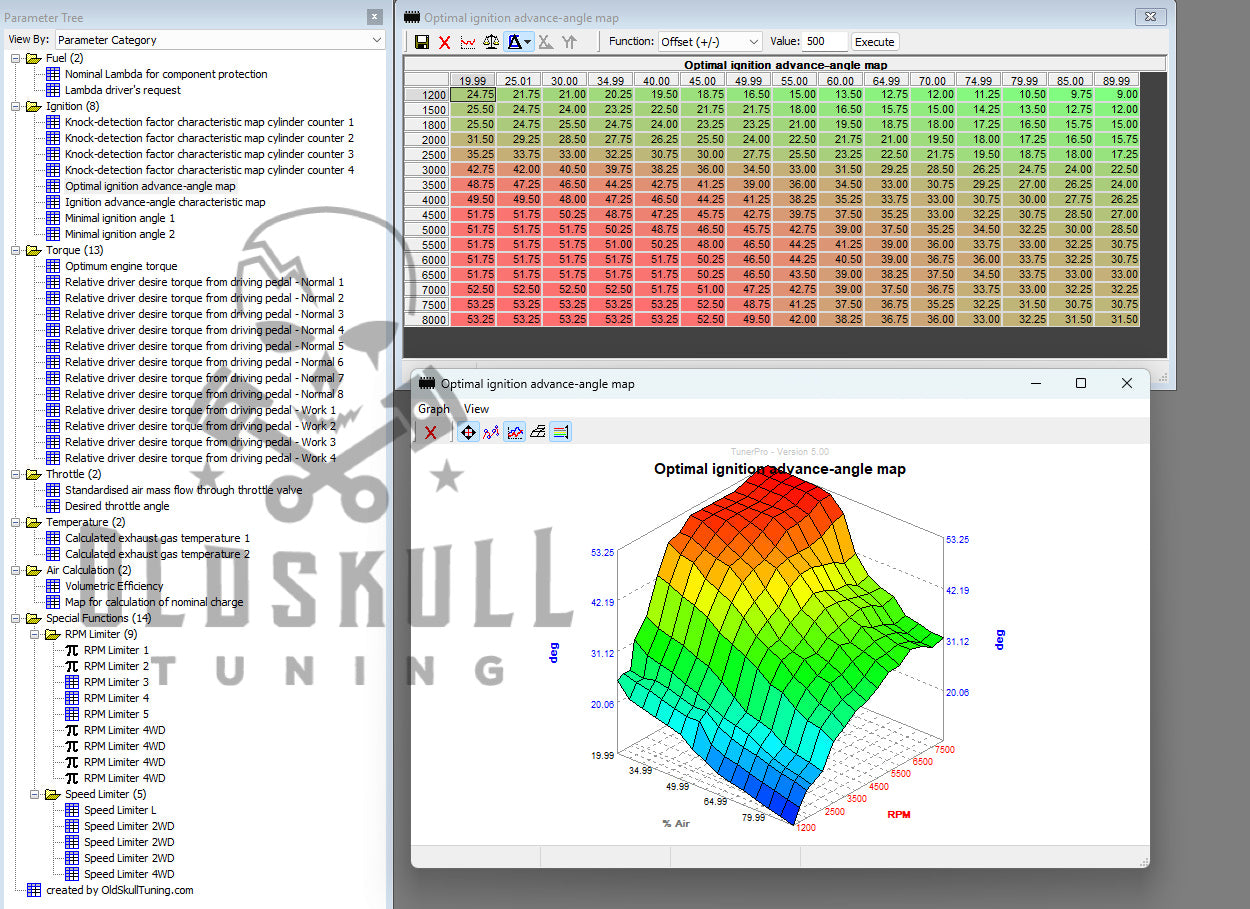Collapse the Throttle (2) category
The width and height of the screenshot is (1250, 909).
(16, 474)
